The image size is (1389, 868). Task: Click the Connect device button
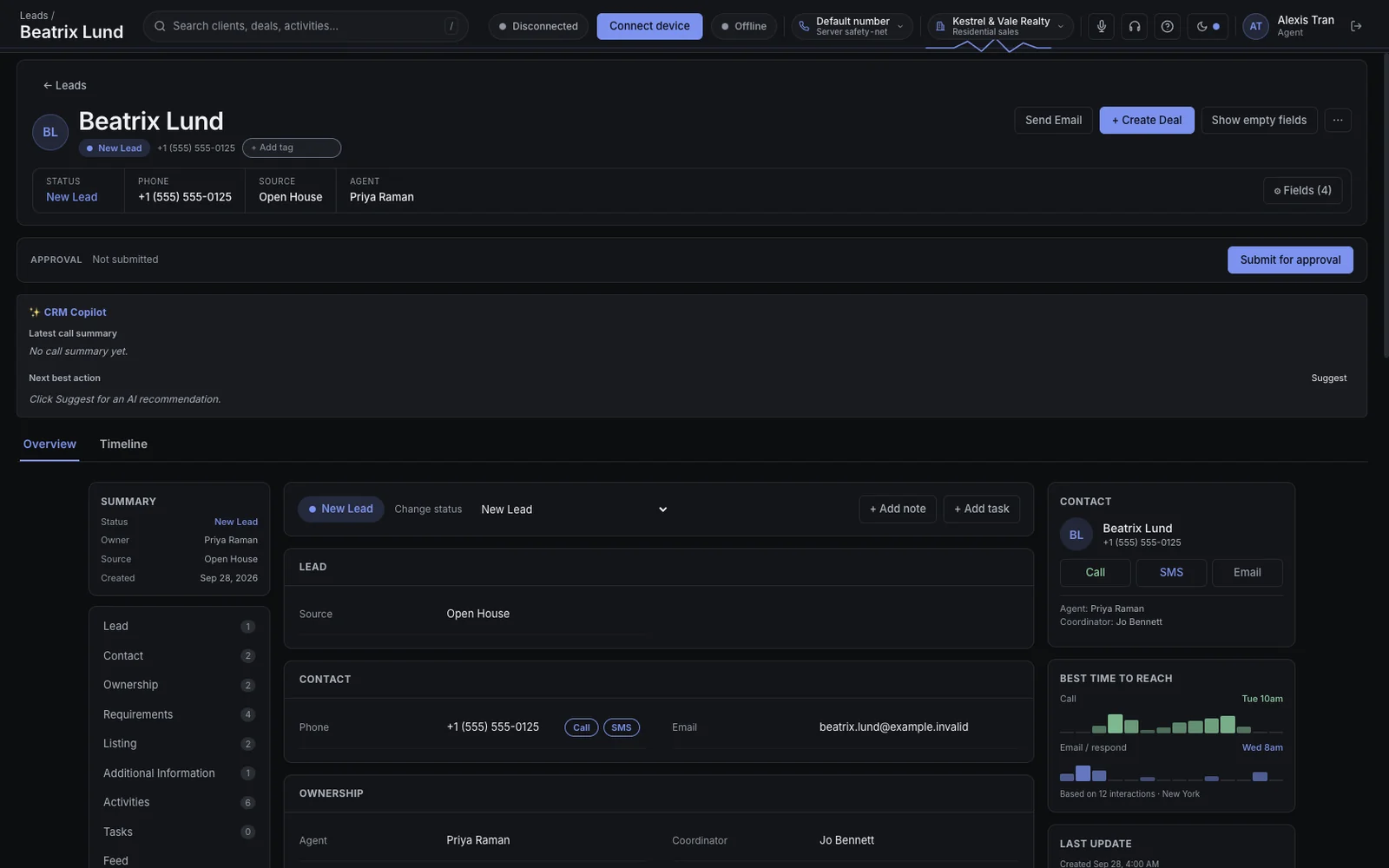pyautogui.click(x=649, y=26)
